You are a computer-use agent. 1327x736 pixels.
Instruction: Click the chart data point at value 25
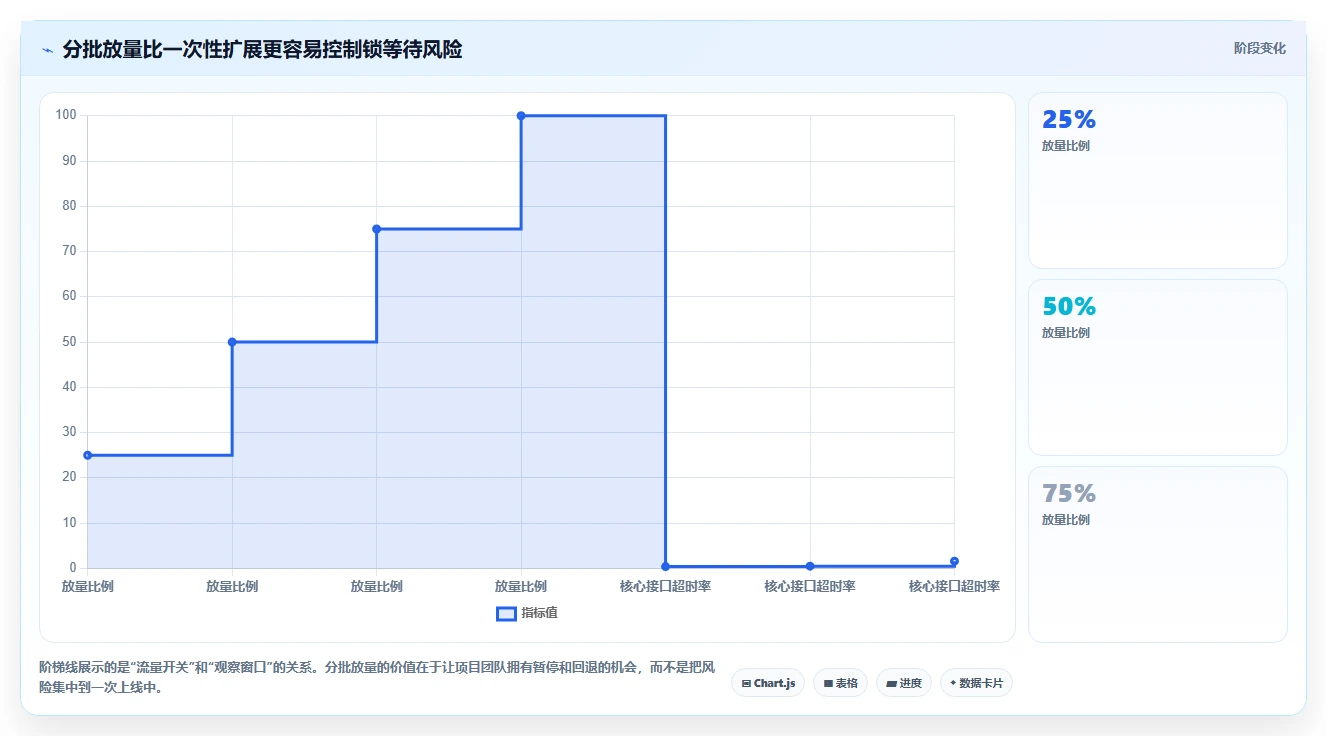[88, 455]
